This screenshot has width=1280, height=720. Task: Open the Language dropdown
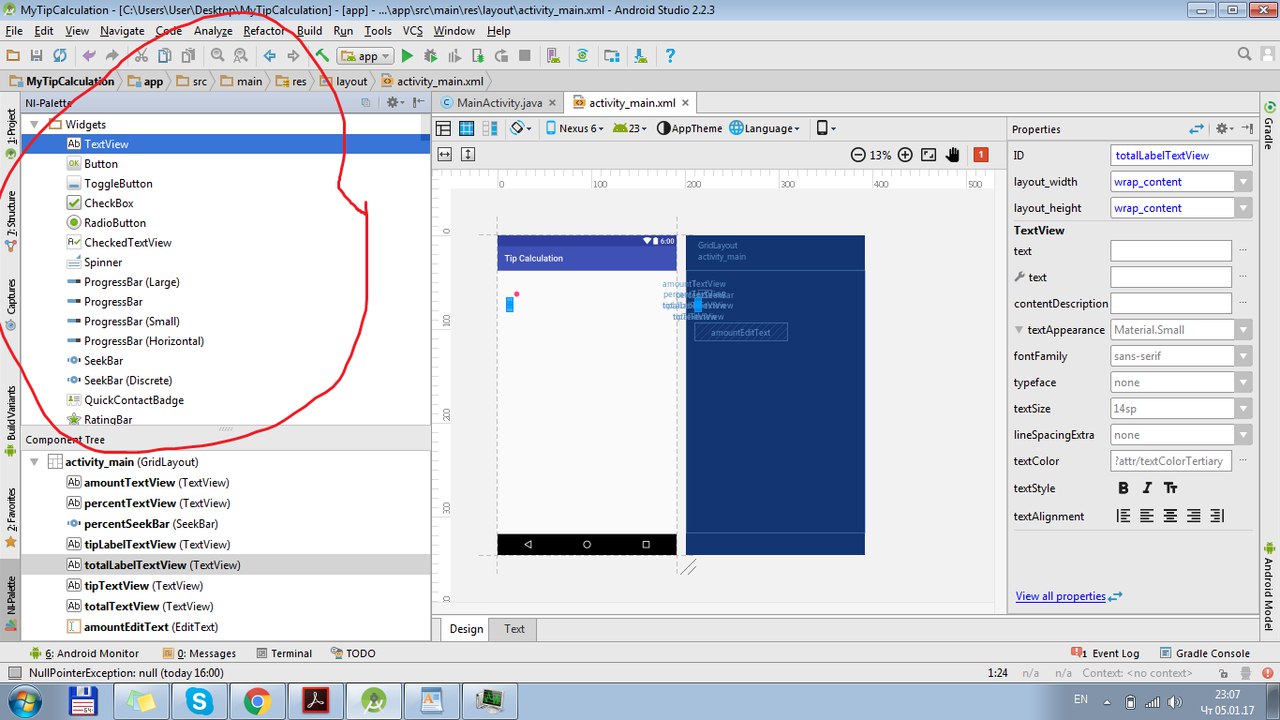[765, 128]
